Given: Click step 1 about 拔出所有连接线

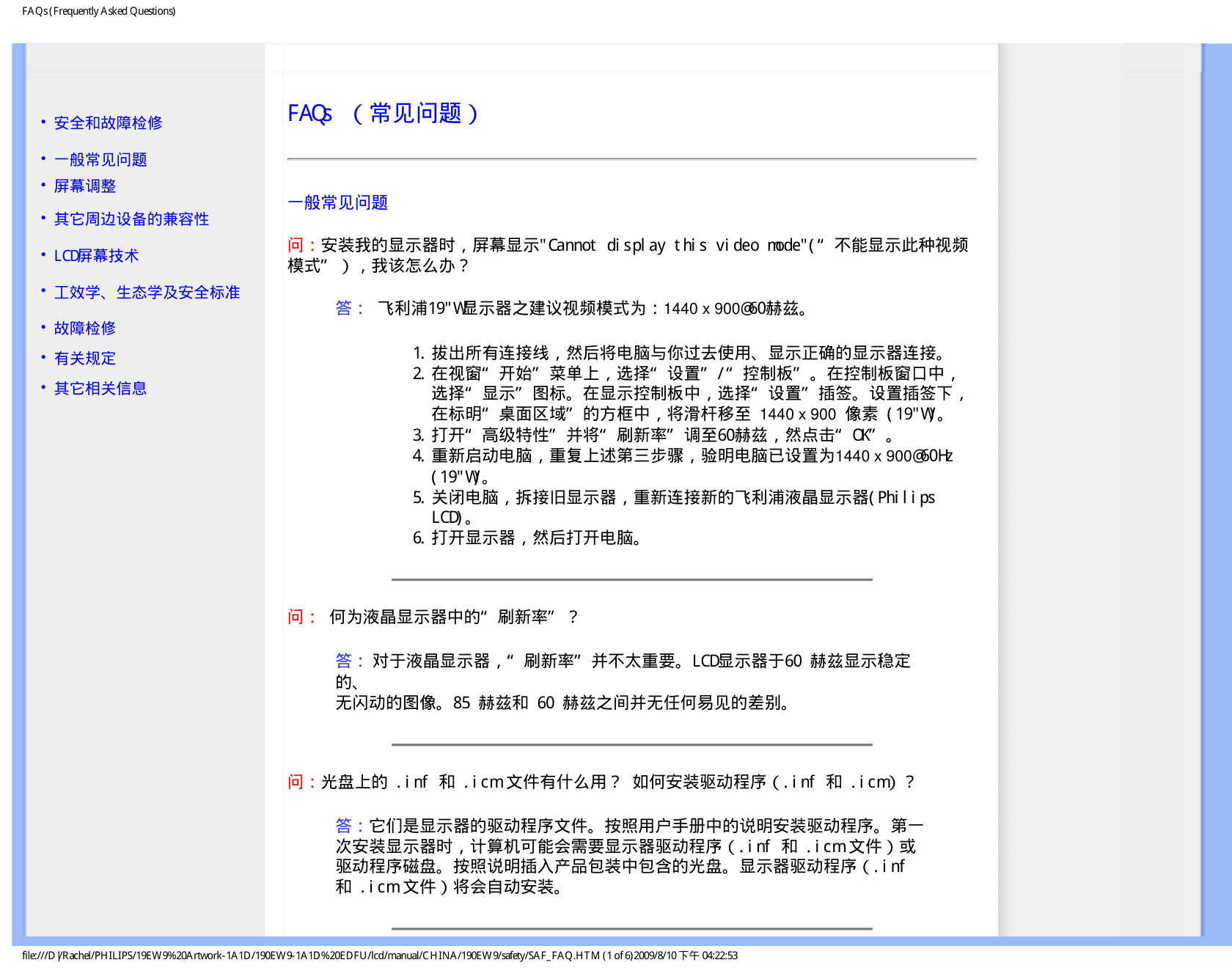Looking at the screenshot, I should tap(689, 353).
